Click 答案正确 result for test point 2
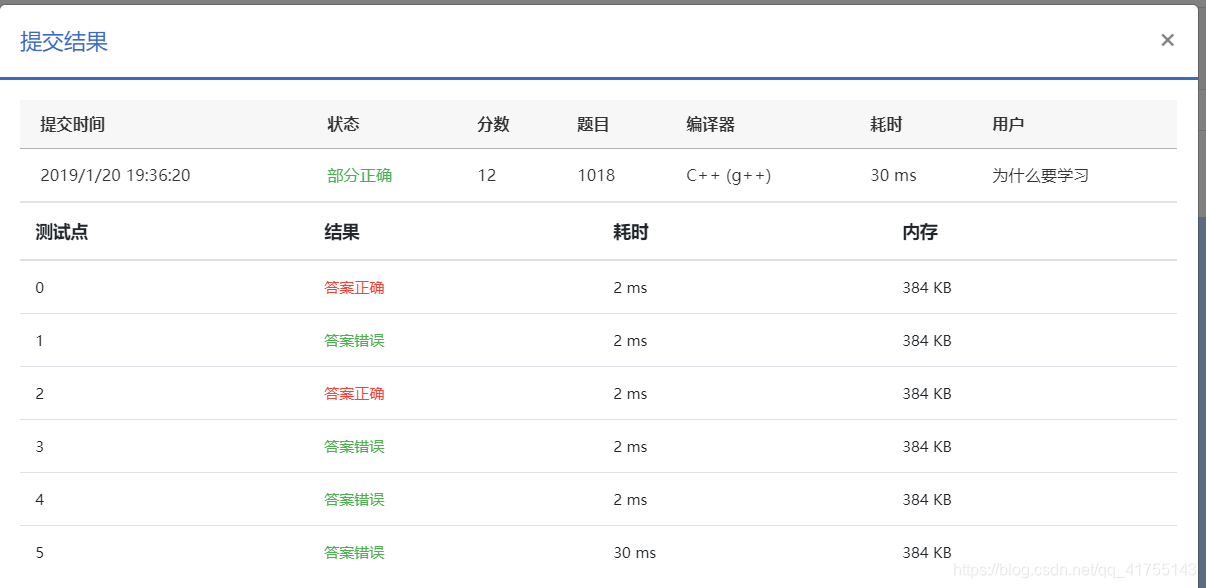1206x588 pixels. [354, 394]
